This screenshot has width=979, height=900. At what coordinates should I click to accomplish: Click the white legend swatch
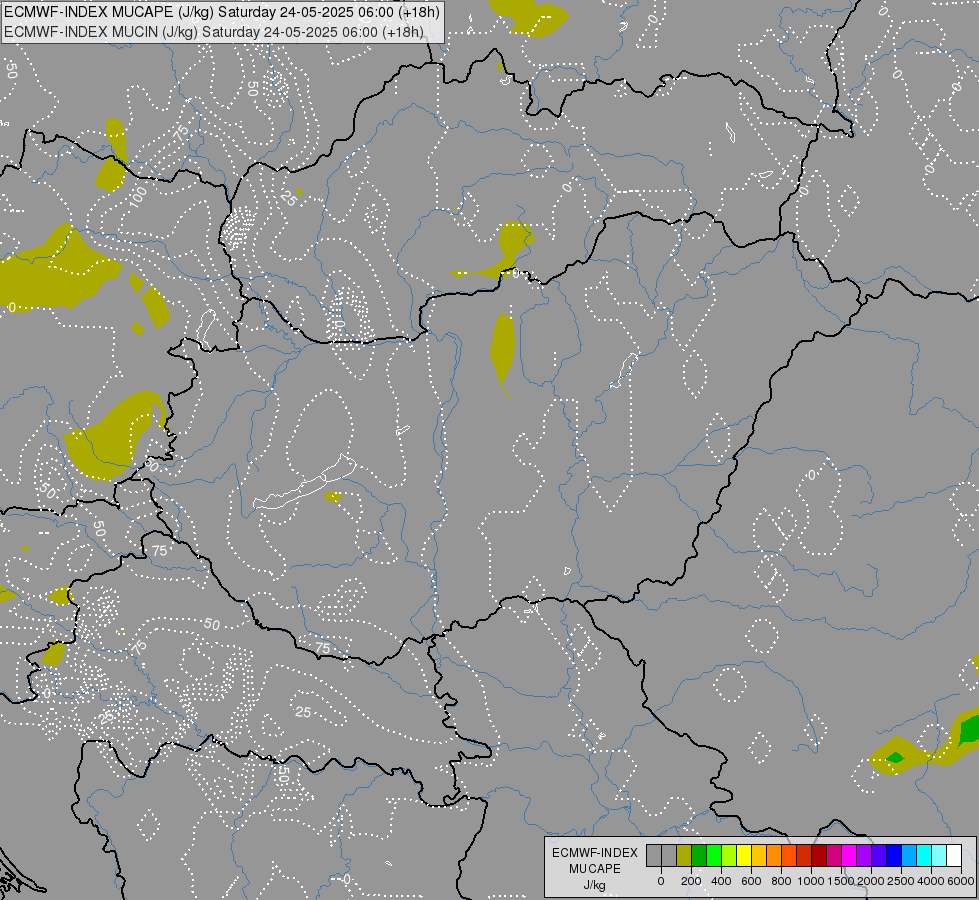point(954,855)
